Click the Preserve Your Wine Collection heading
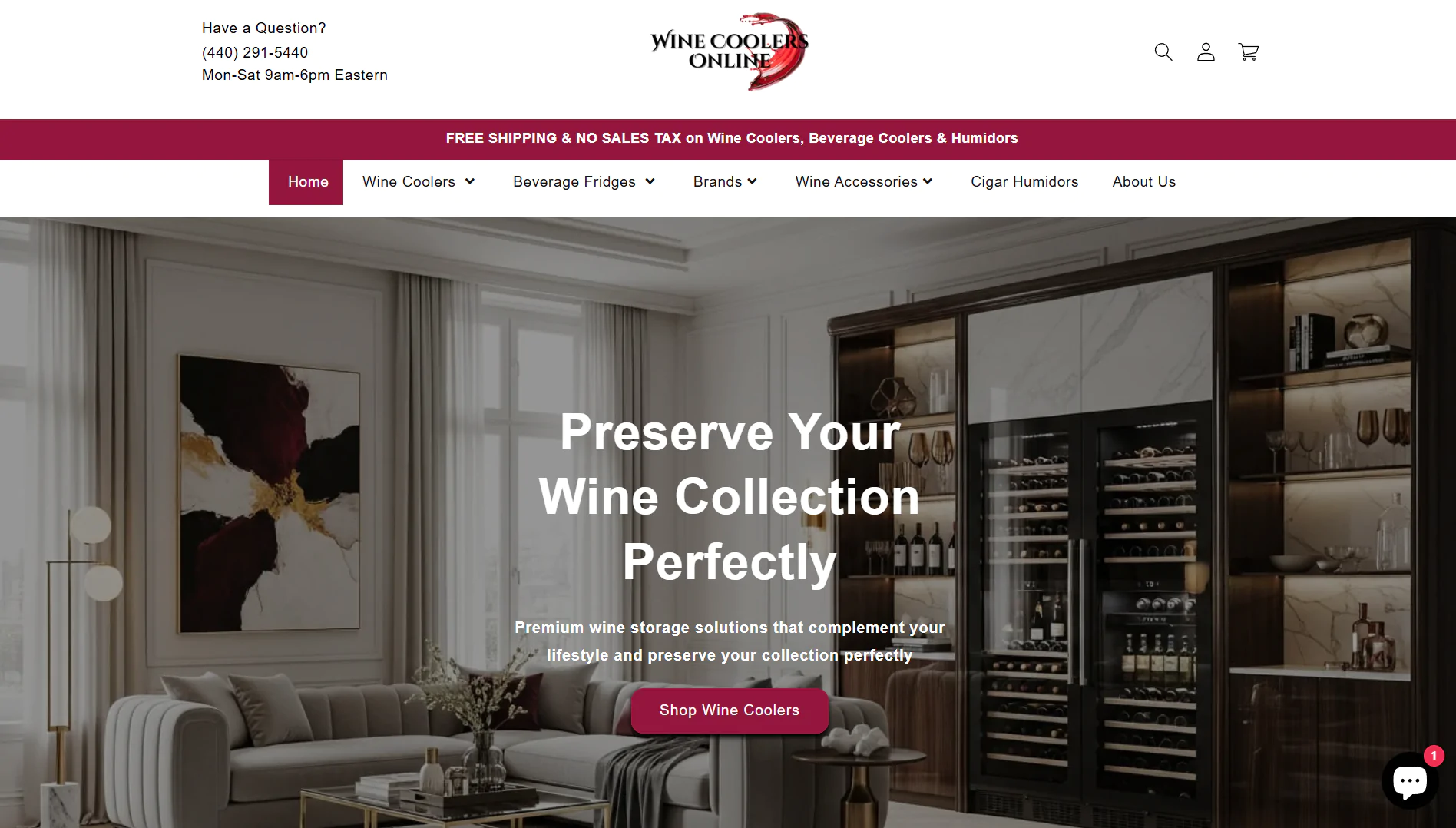The height and width of the screenshot is (828, 1456). coord(730,497)
